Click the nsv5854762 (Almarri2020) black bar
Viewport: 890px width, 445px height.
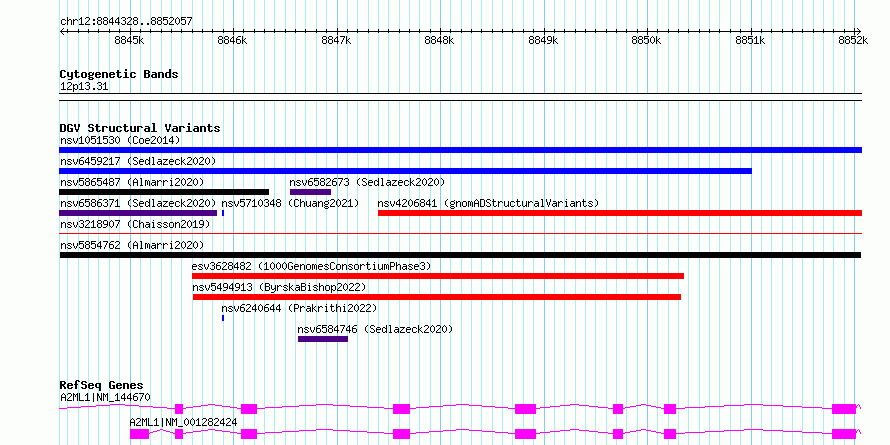[460, 255]
